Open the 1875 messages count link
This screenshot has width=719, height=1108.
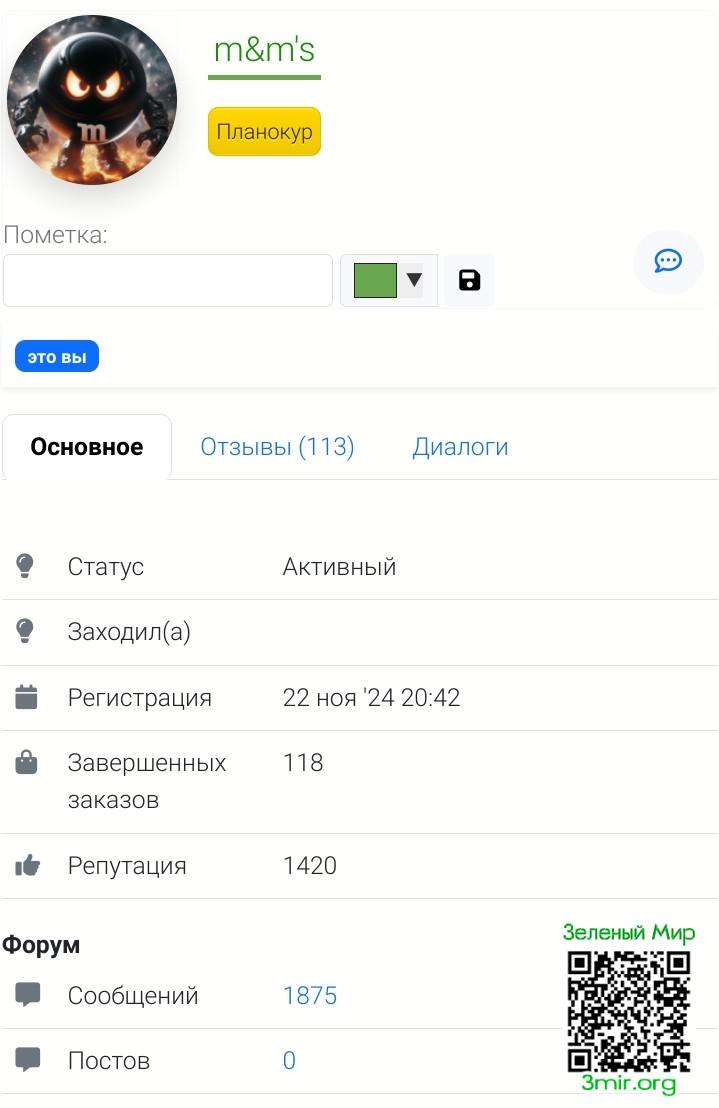(310, 996)
